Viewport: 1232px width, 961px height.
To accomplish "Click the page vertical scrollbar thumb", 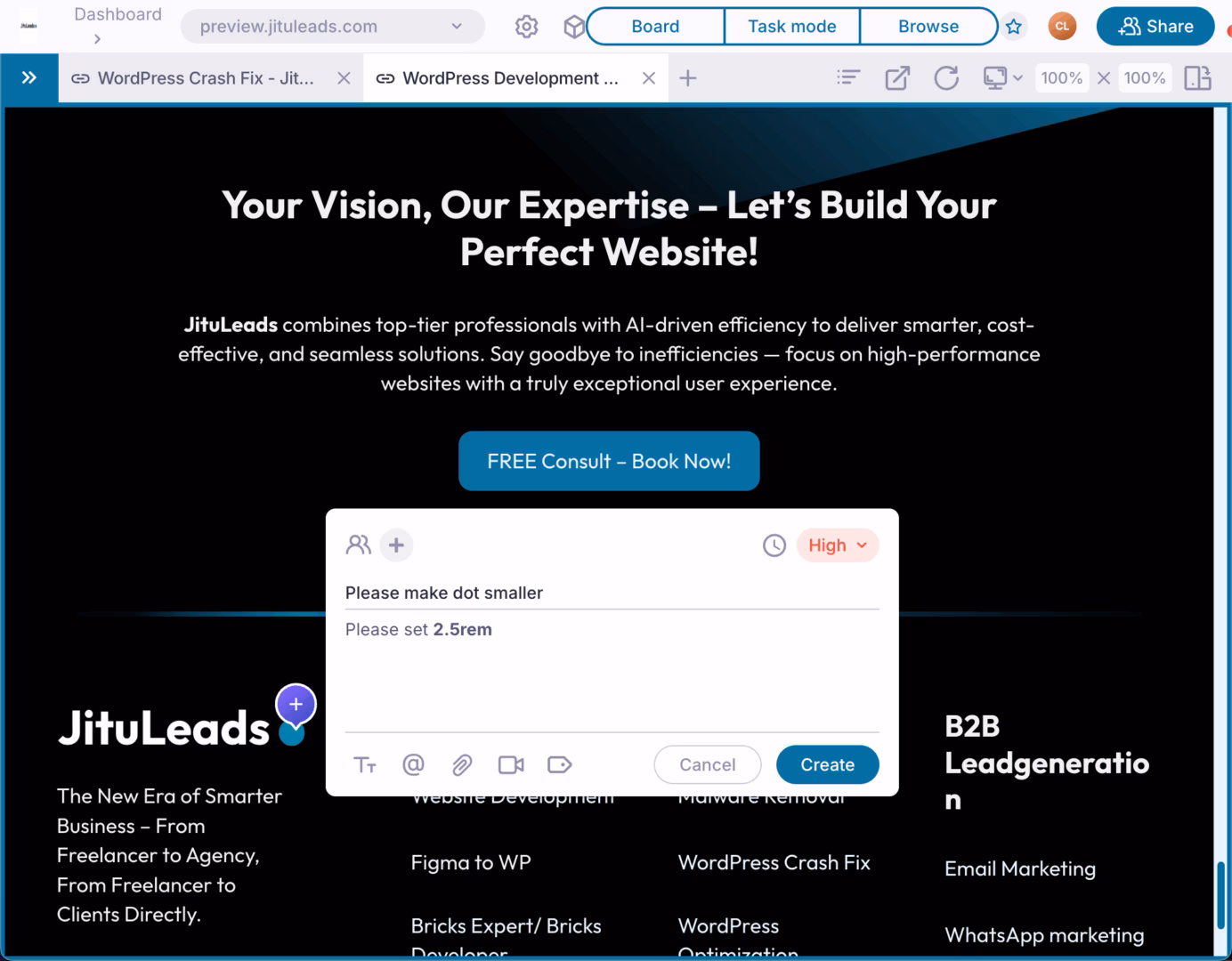I will coord(1220,896).
